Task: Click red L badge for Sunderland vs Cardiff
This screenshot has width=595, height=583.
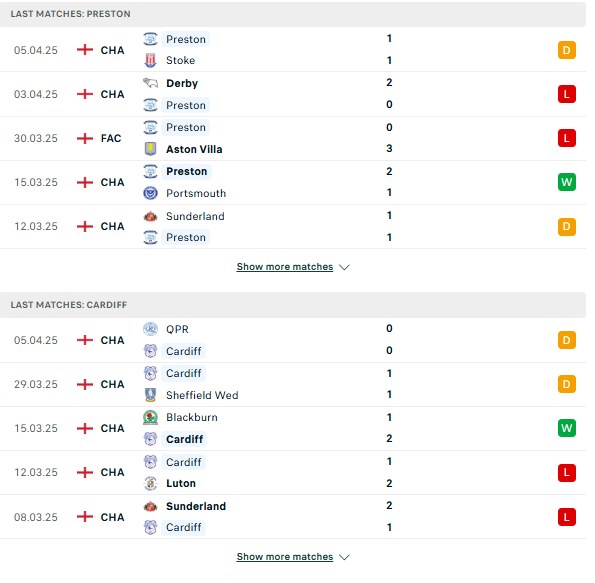Action: click(x=567, y=517)
